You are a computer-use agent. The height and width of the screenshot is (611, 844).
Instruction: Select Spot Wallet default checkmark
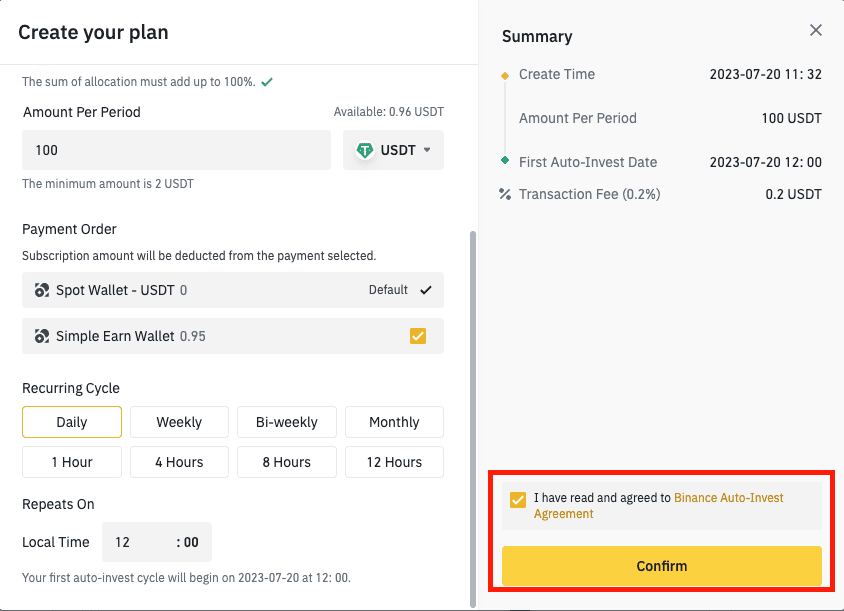pyautogui.click(x=426, y=290)
